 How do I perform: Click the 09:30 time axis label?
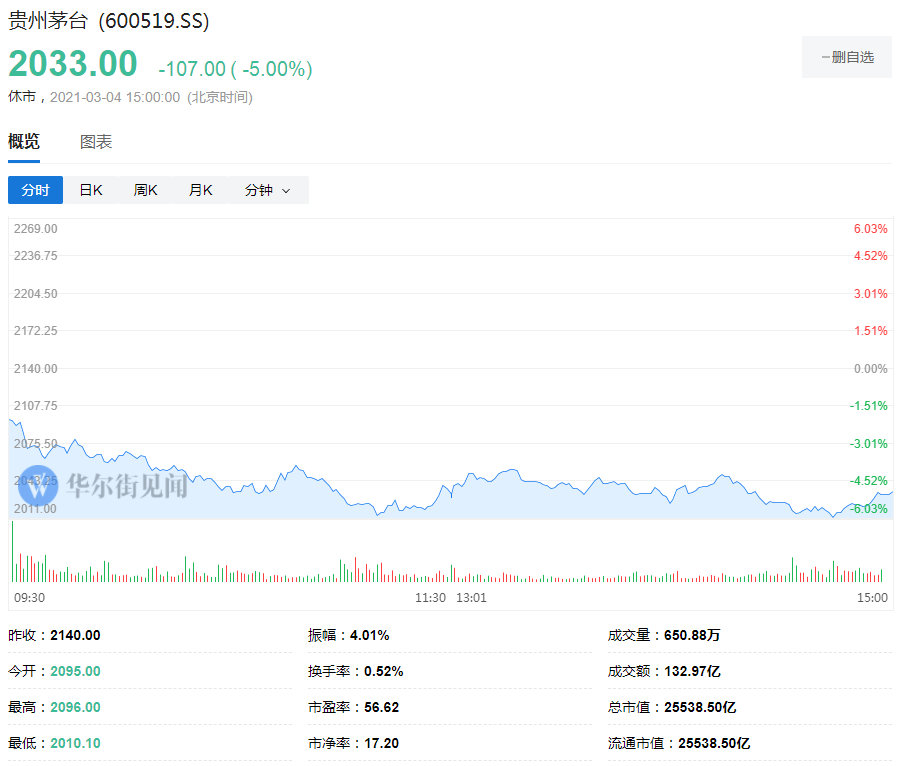[x=29, y=598]
